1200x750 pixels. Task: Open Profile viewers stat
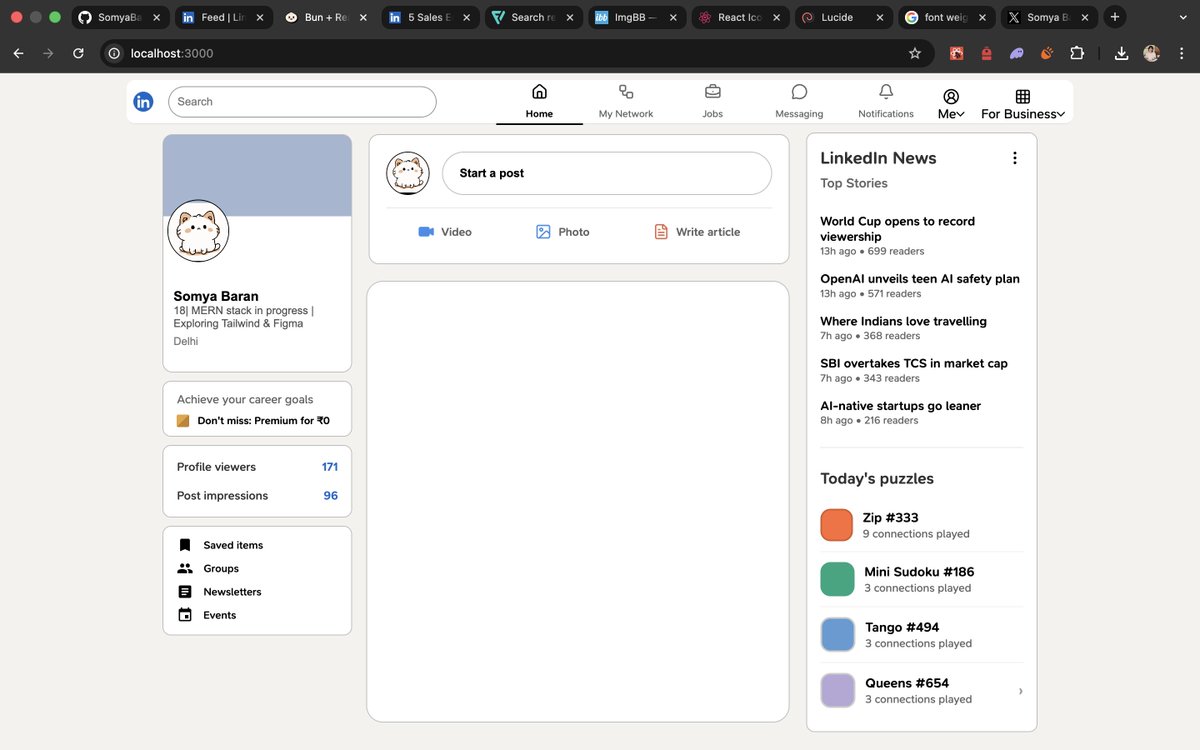pos(257,467)
